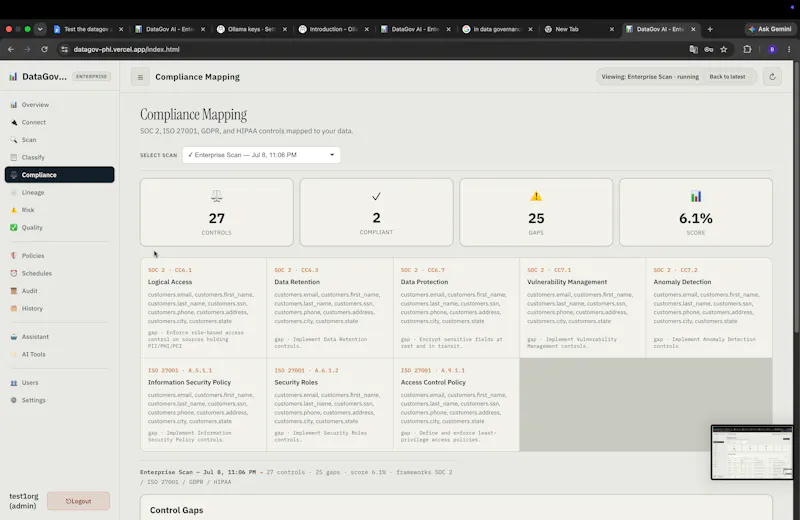This screenshot has height=520, width=800.
Task: Click the warning icon on Gaps card
Action: 536,196
